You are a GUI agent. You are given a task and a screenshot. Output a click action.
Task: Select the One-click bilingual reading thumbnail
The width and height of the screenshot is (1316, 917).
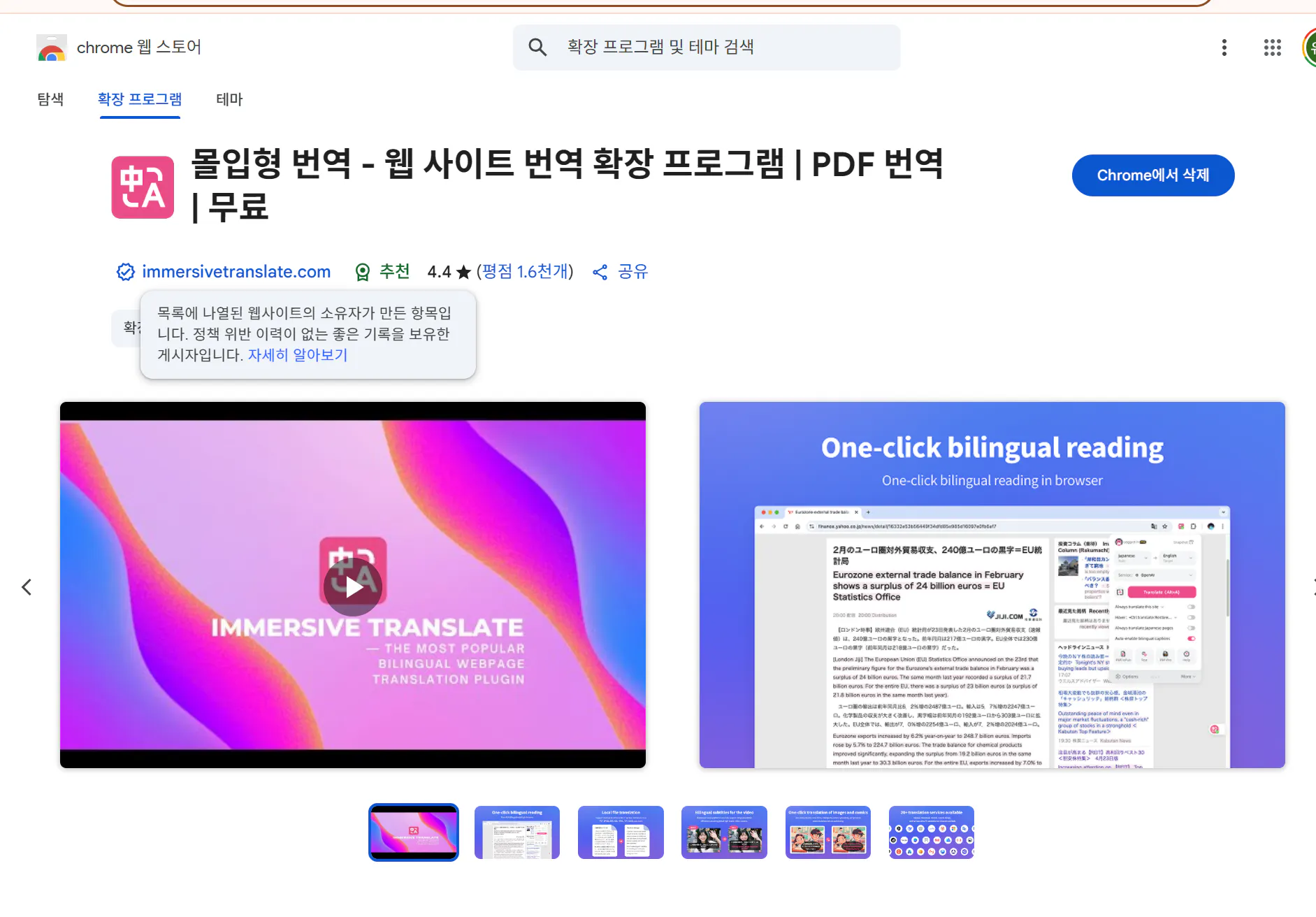click(x=517, y=832)
